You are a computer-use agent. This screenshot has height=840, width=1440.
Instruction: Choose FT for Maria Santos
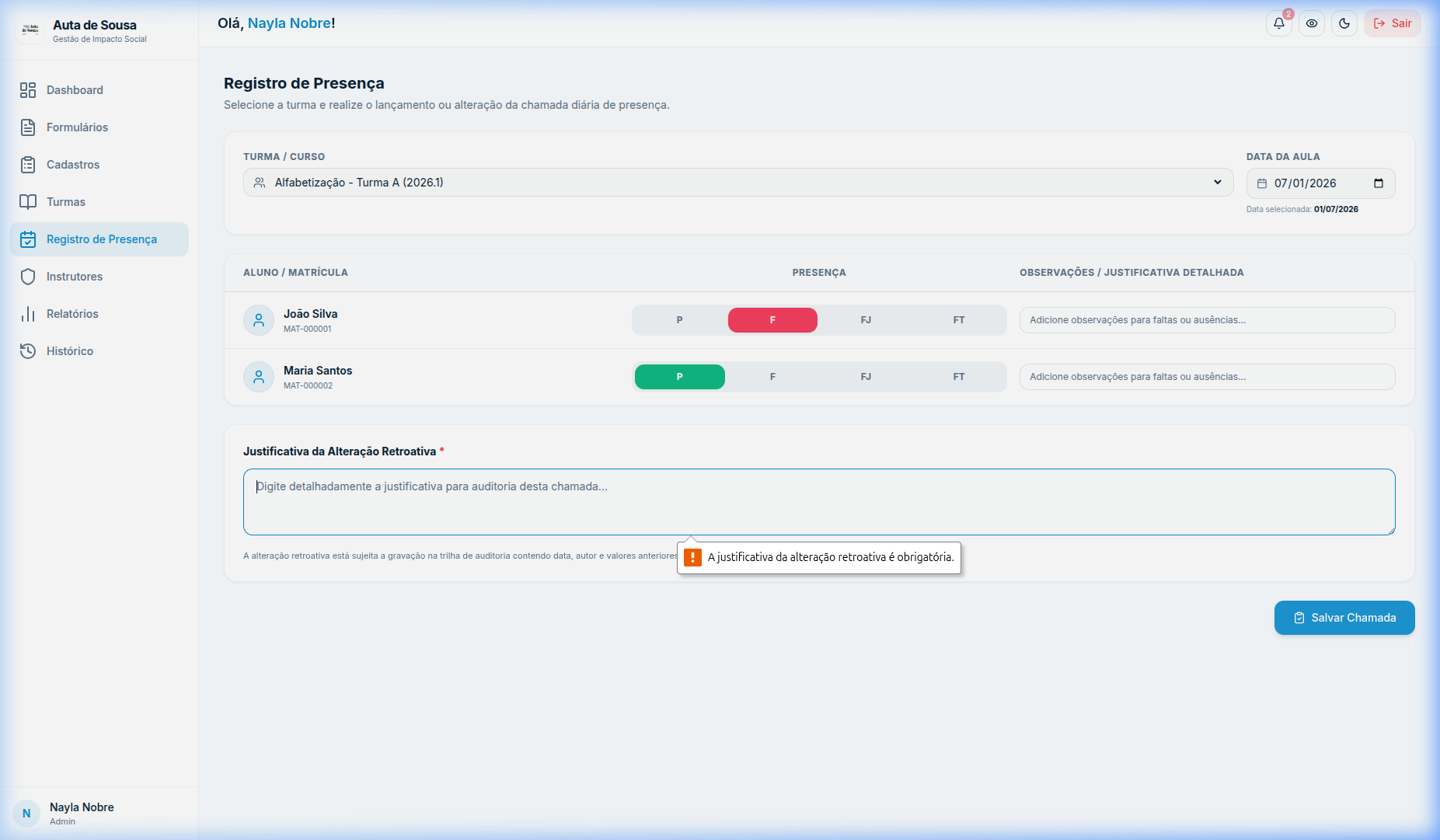(x=959, y=377)
